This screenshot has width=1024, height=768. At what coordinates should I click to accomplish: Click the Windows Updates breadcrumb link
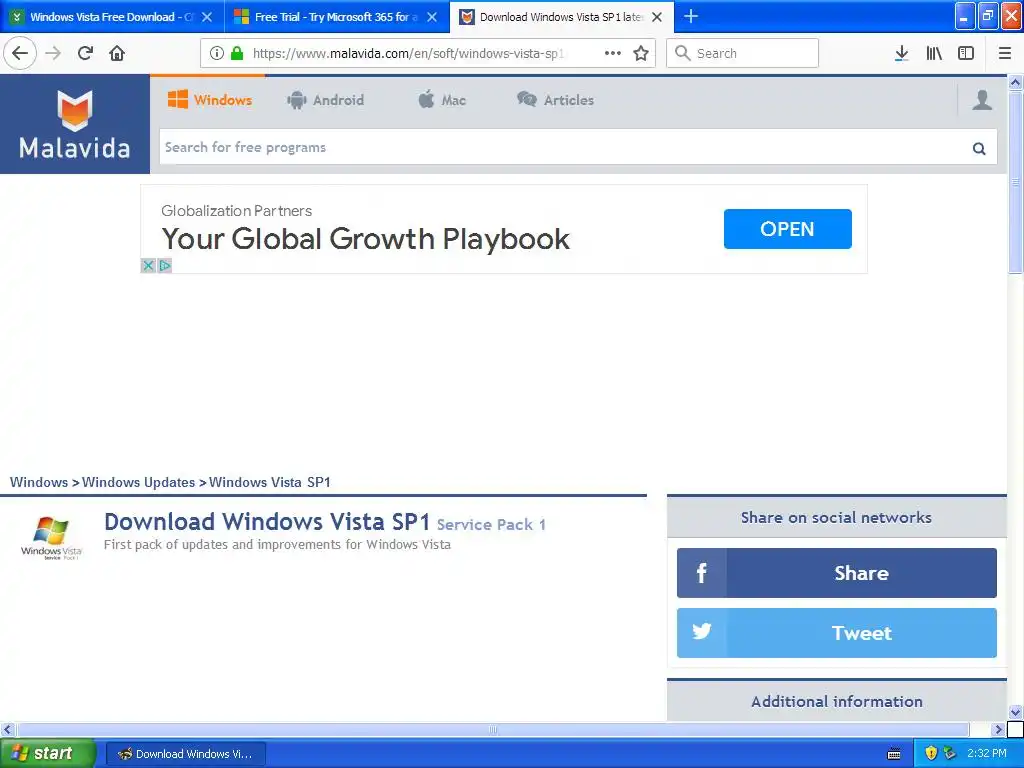pos(138,482)
